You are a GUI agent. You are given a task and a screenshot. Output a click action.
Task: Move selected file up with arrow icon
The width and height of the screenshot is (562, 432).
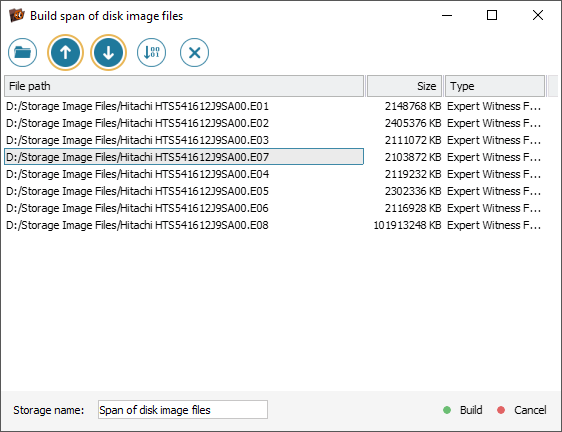coord(65,52)
